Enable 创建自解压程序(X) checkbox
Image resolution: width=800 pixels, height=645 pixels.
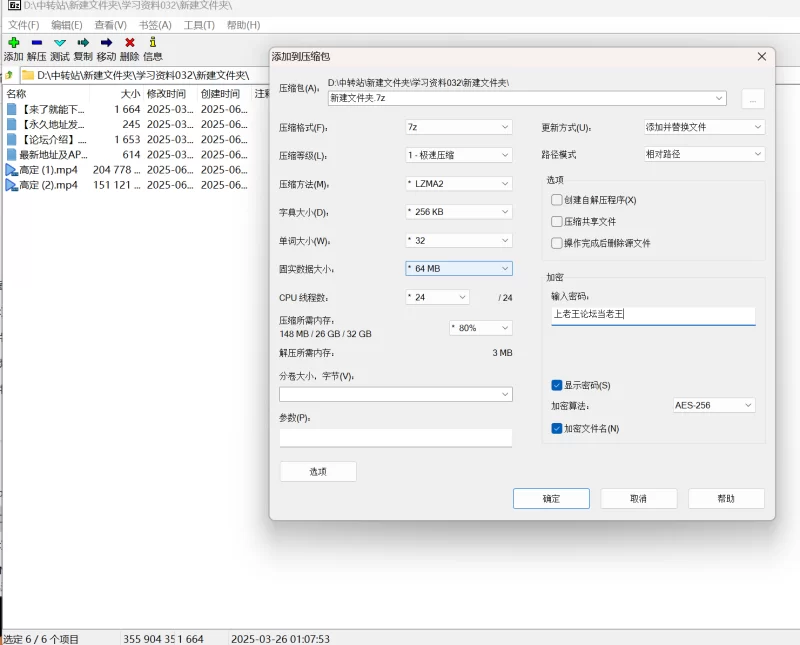coord(557,200)
